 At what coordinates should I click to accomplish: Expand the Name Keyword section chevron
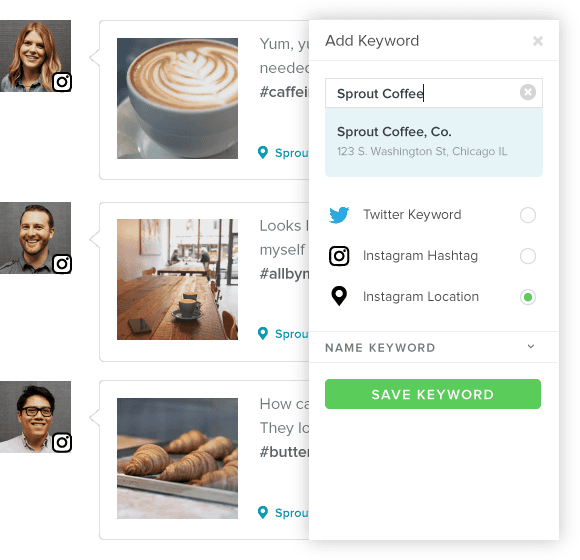coord(531,347)
